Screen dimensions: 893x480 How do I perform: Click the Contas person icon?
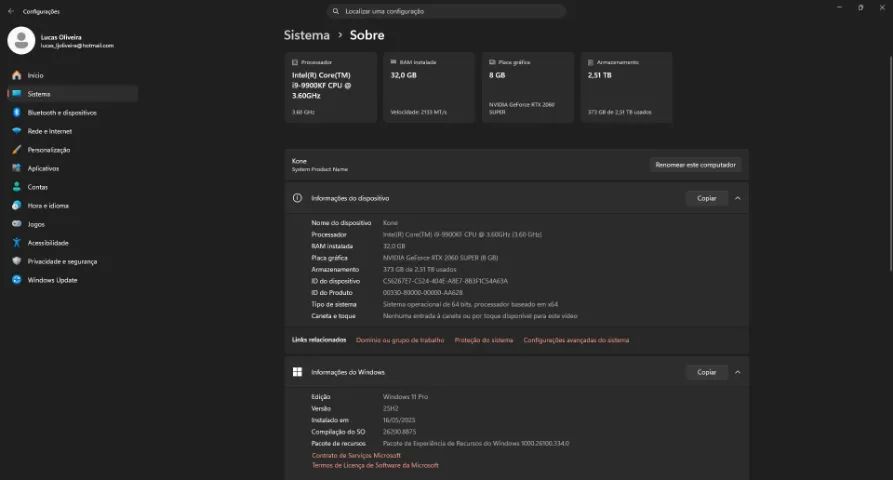[17, 187]
